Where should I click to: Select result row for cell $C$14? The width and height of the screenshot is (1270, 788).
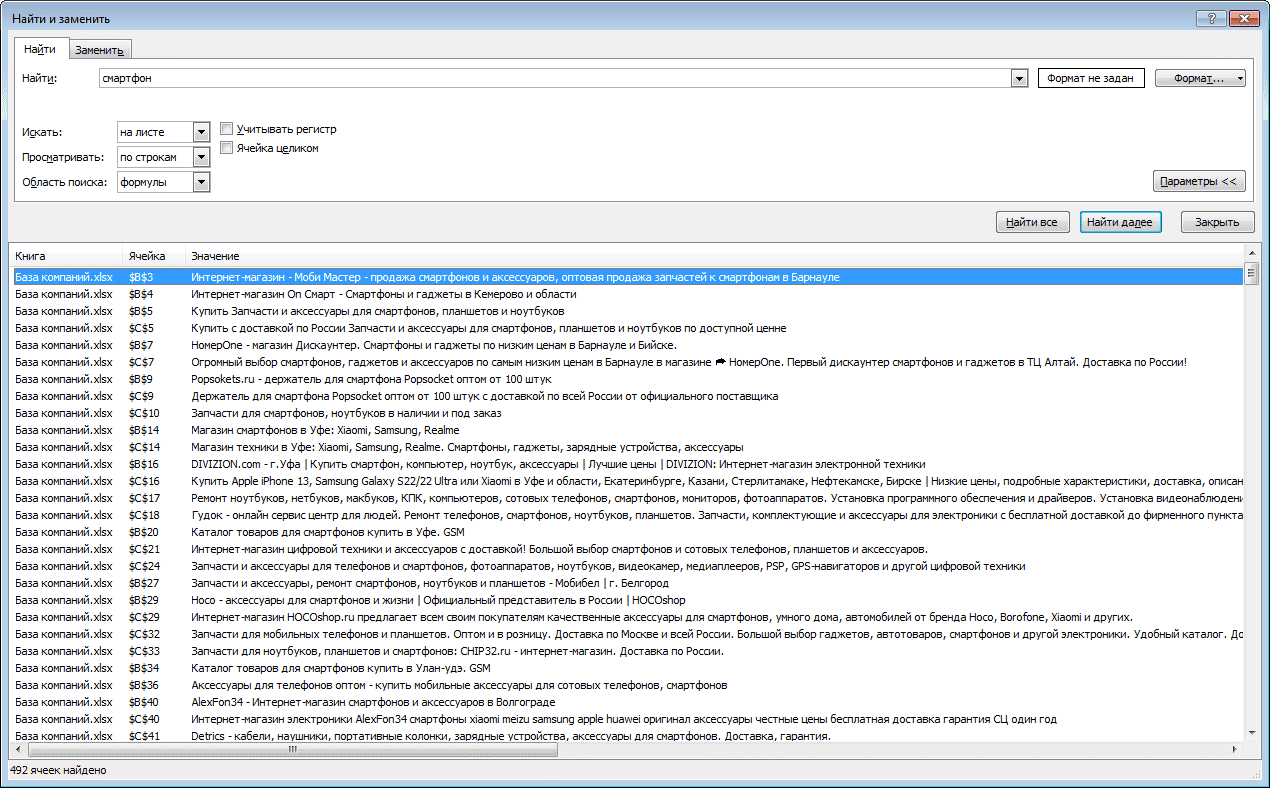tap(627, 447)
